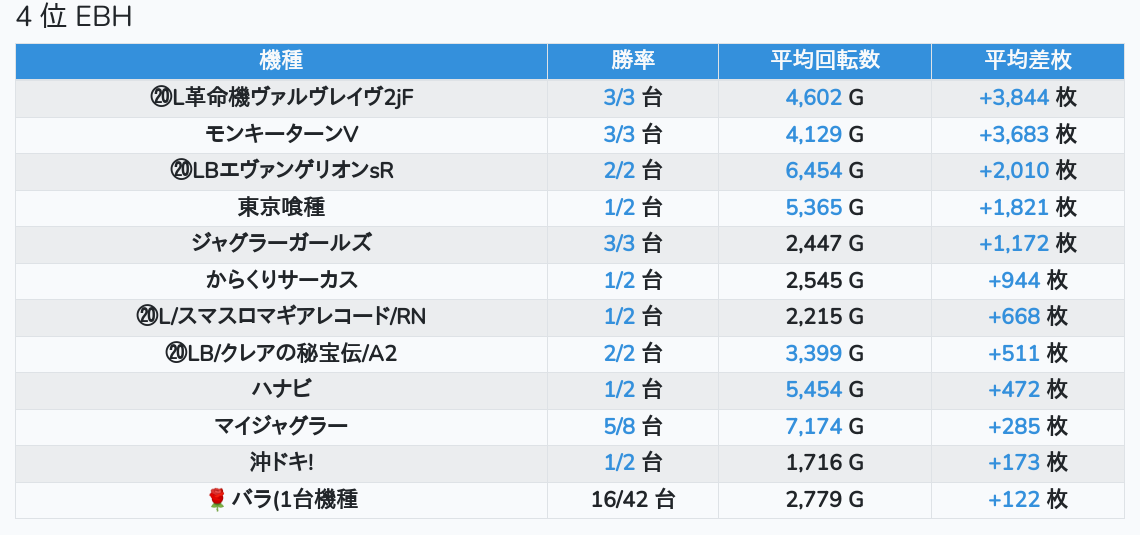
Task: Click the ⑳ icon beside L革命機ヴァルヴレイヴ2jF
Action: 160,98
